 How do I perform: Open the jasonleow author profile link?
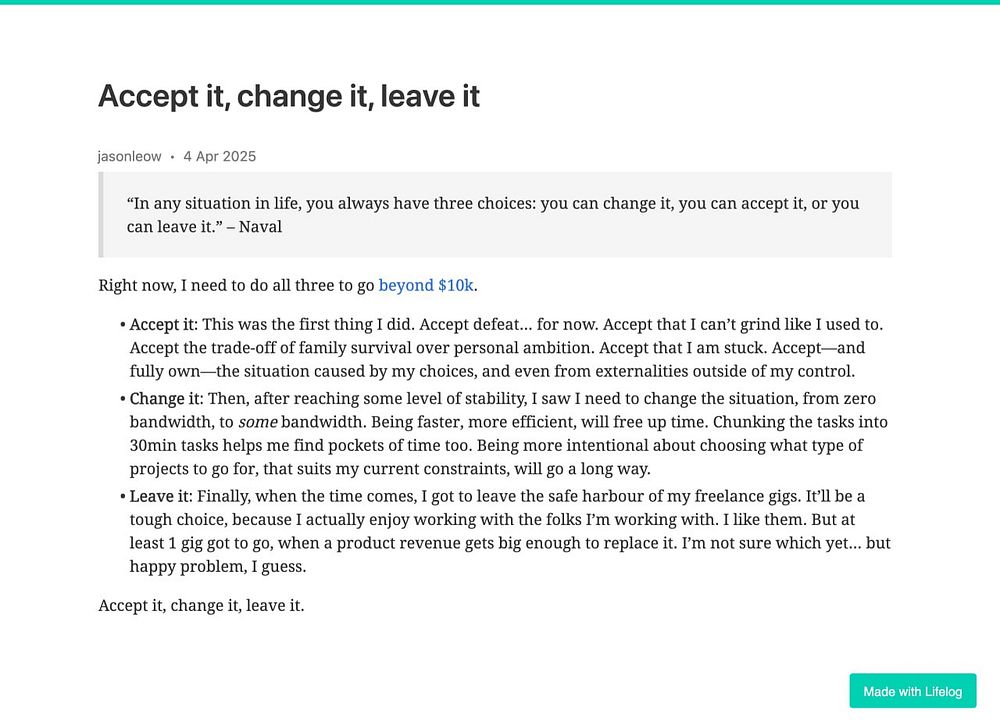[x=130, y=156]
